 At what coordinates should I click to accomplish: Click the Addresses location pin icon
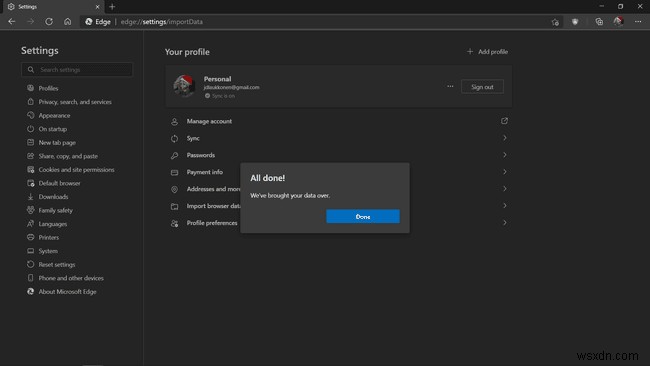175,189
